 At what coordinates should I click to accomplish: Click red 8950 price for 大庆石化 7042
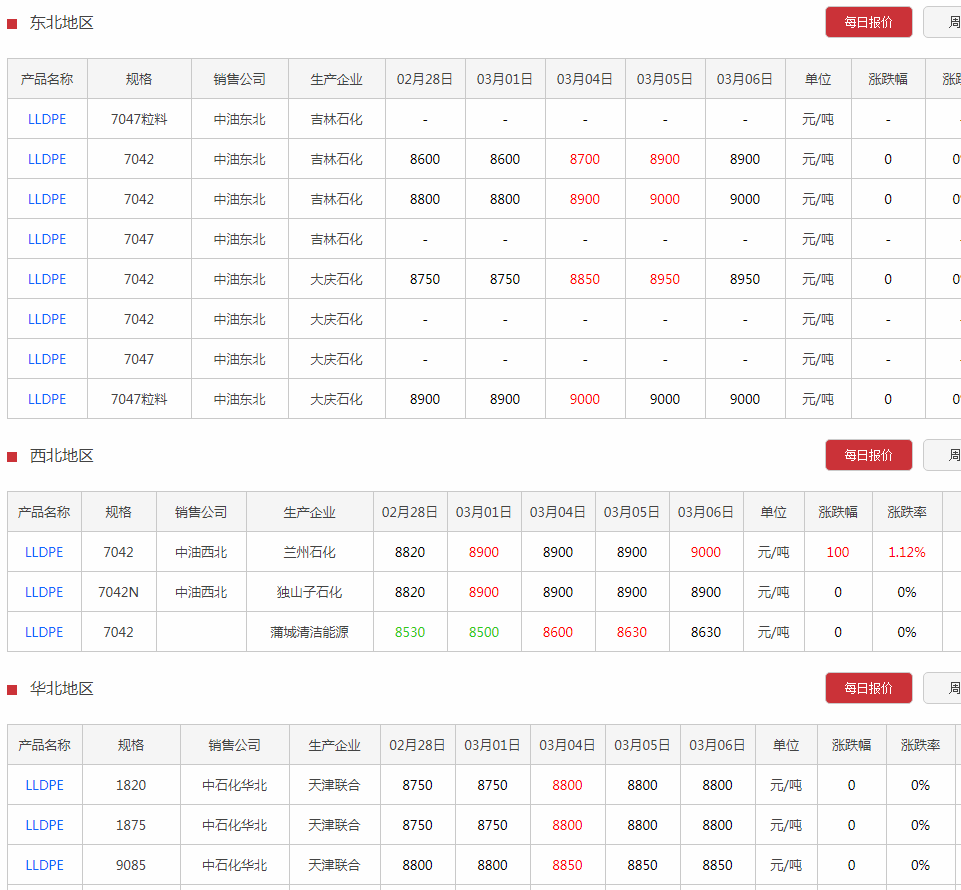pos(665,279)
